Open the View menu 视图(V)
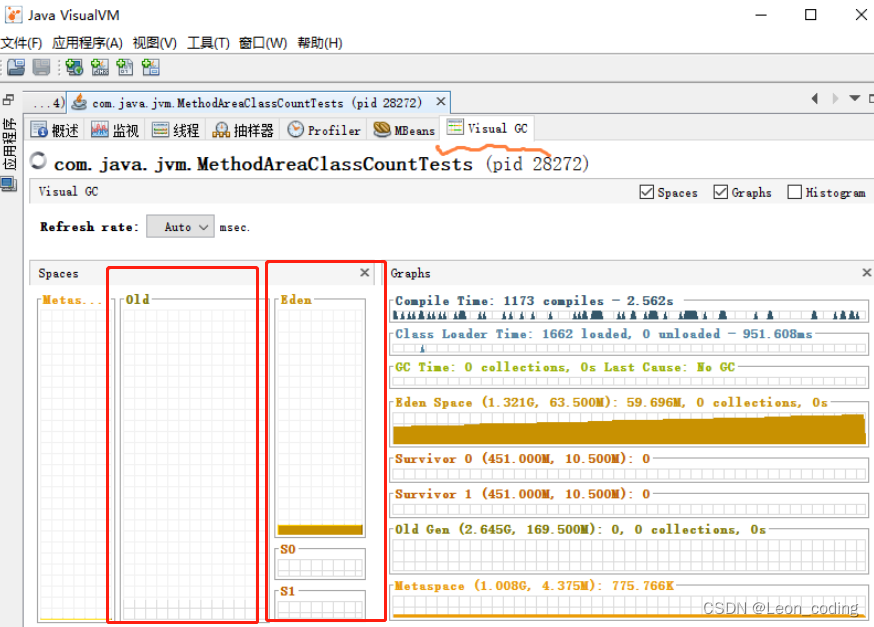874x627 pixels. pos(154,43)
